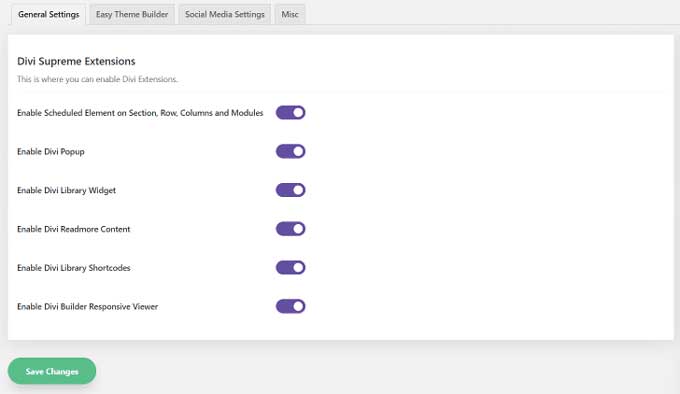Click the 'Enable Divi Readmore Content' label
The height and width of the screenshot is (394, 680).
(74, 229)
